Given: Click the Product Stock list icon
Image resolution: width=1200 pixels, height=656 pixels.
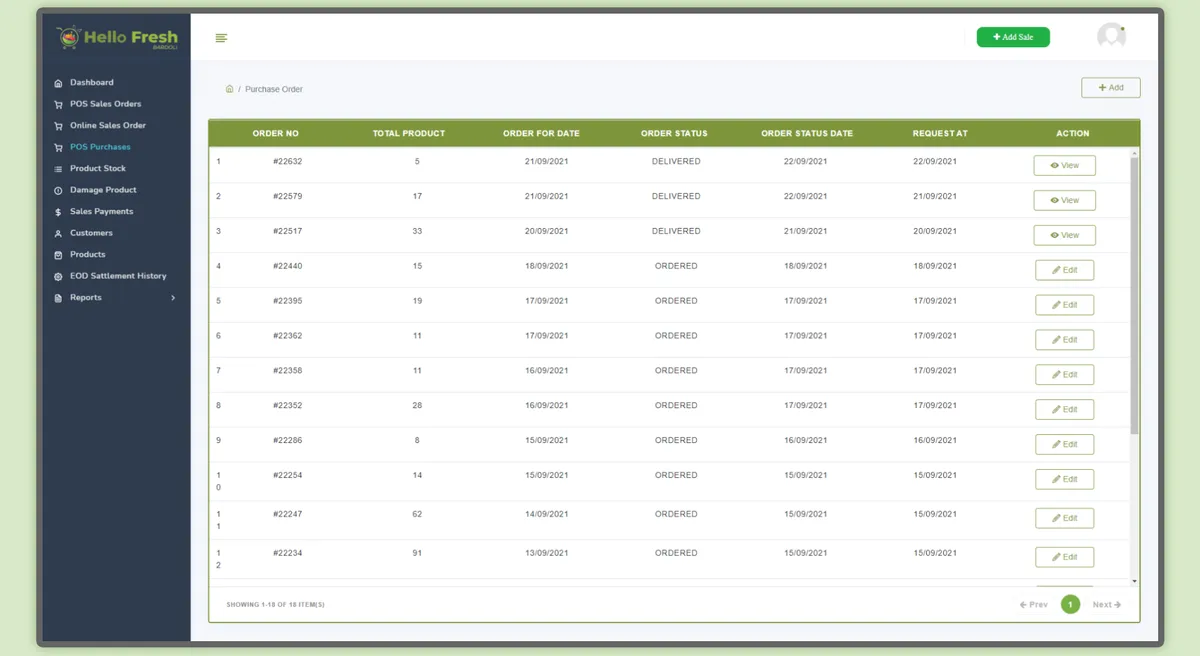Looking at the screenshot, I should point(58,169).
